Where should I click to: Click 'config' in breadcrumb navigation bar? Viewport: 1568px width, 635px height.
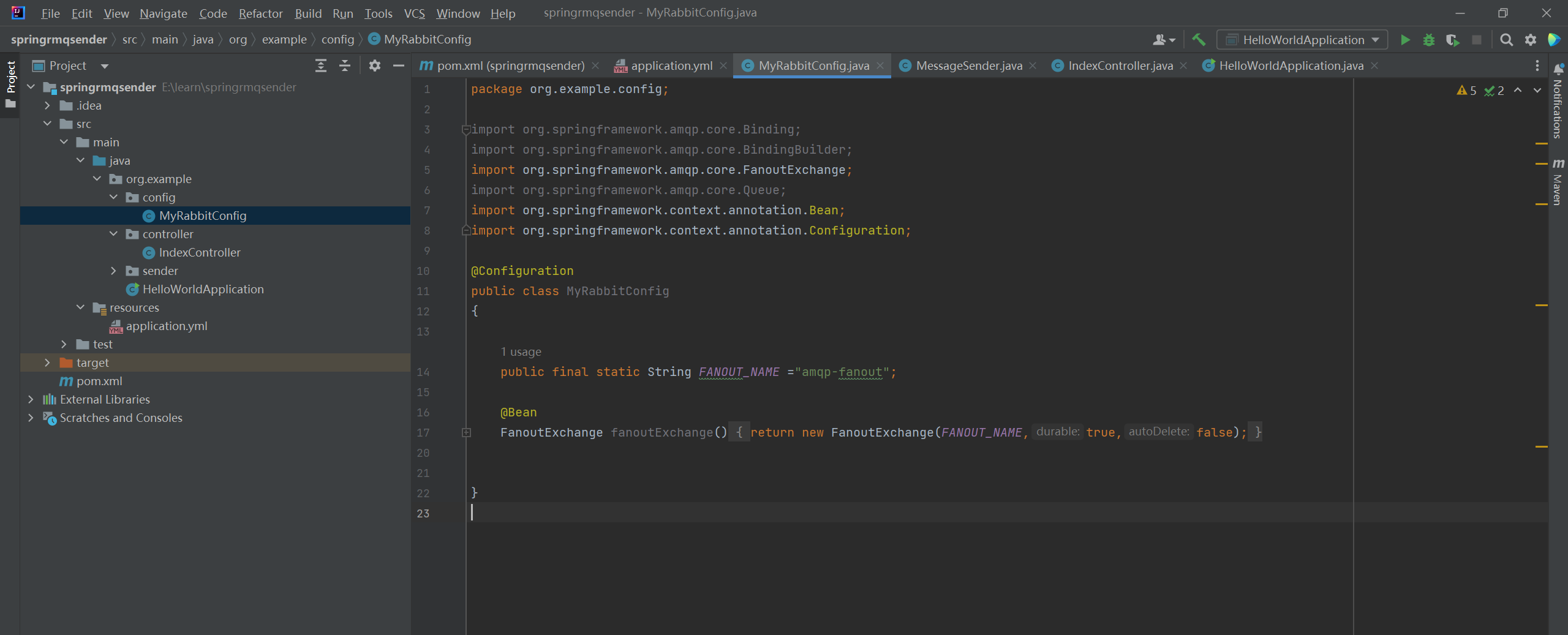pos(337,40)
